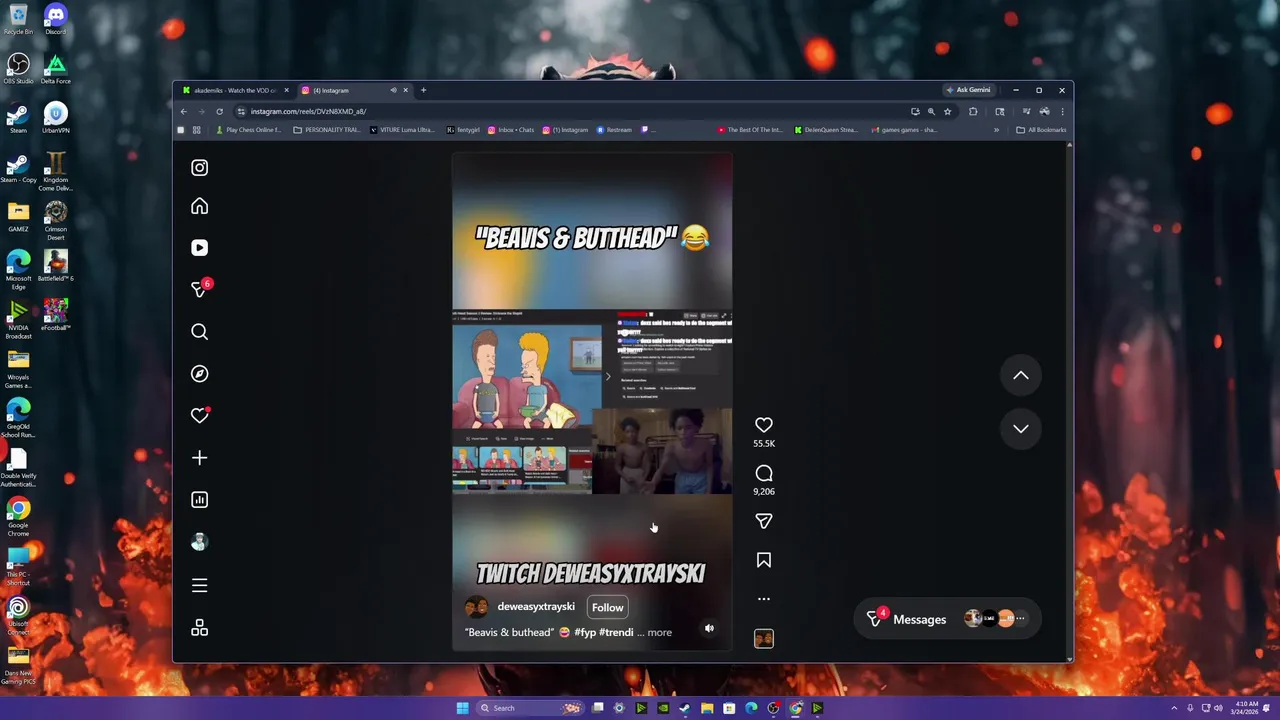Open Play Chess Online bookmark
This screenshot has width=1280, height=720.
pyautogui.click(x=249, y=130)
